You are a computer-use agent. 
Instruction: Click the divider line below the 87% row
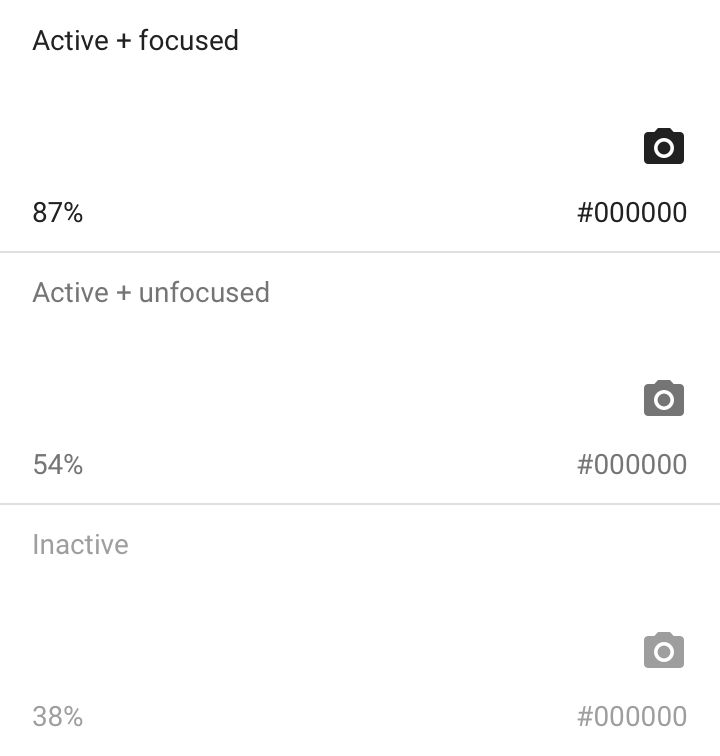360,252
